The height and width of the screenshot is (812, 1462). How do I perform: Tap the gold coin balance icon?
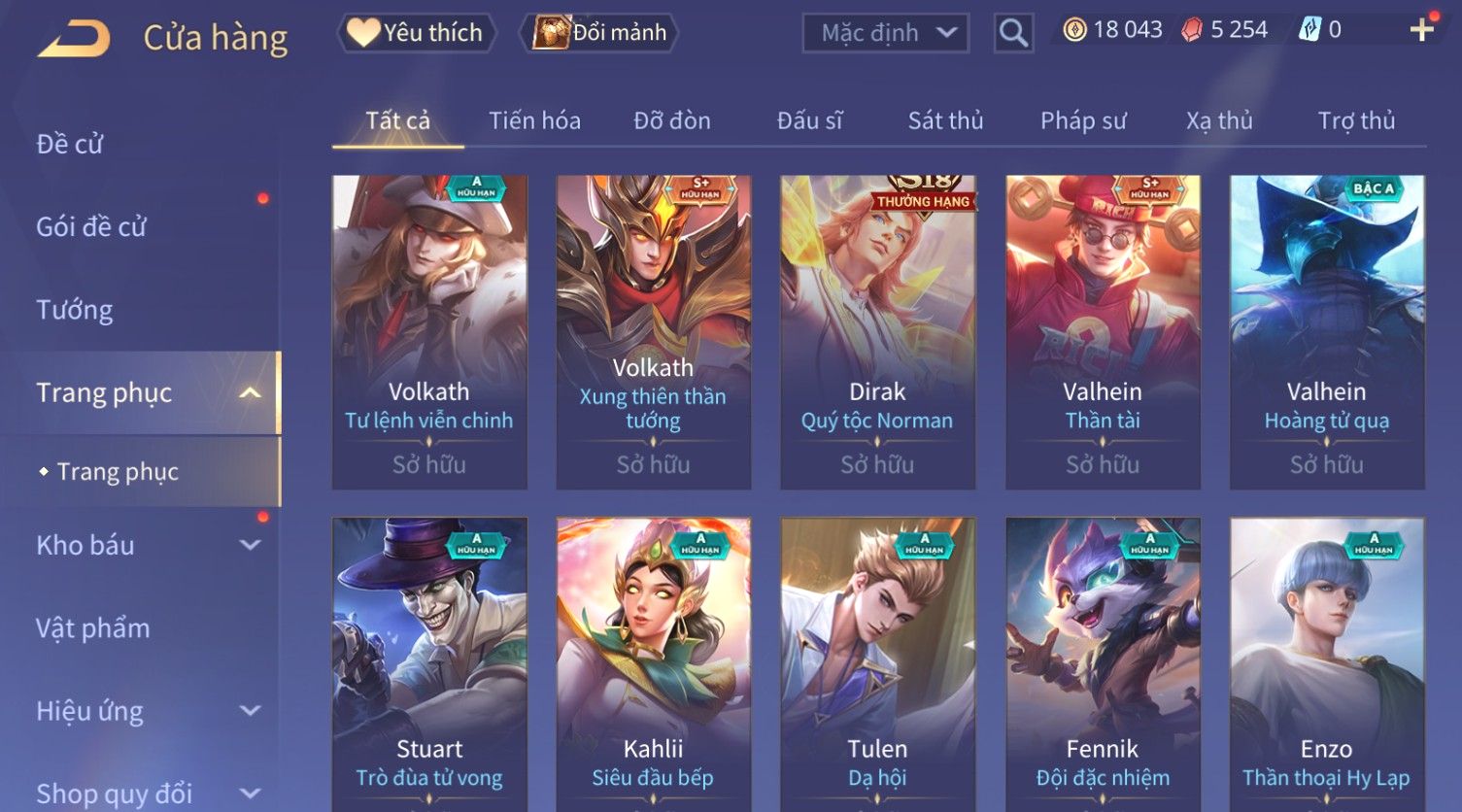tap(1074, 30)
